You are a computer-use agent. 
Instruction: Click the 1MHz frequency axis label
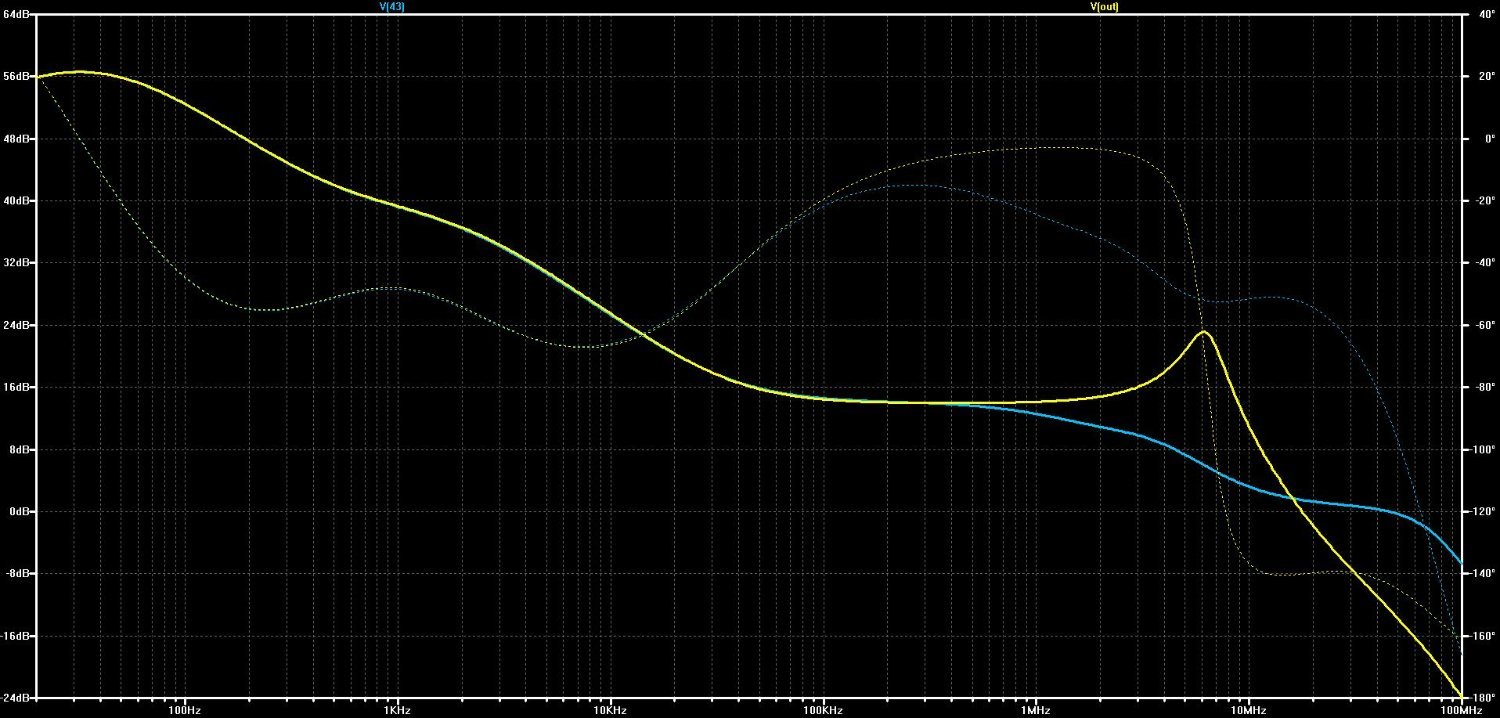pos(1035,709)
